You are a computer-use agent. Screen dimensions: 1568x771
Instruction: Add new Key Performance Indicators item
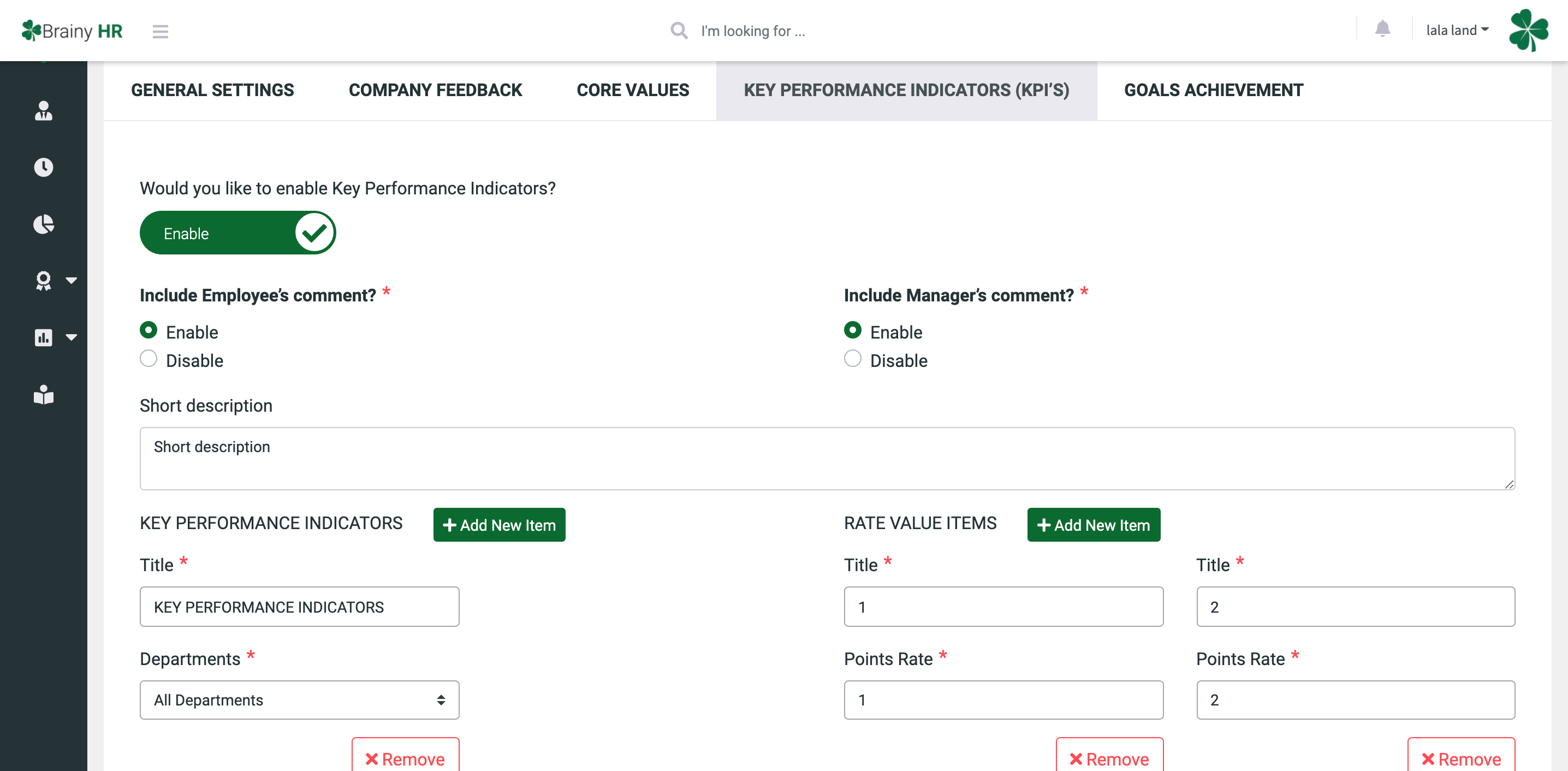pos(499,525)
